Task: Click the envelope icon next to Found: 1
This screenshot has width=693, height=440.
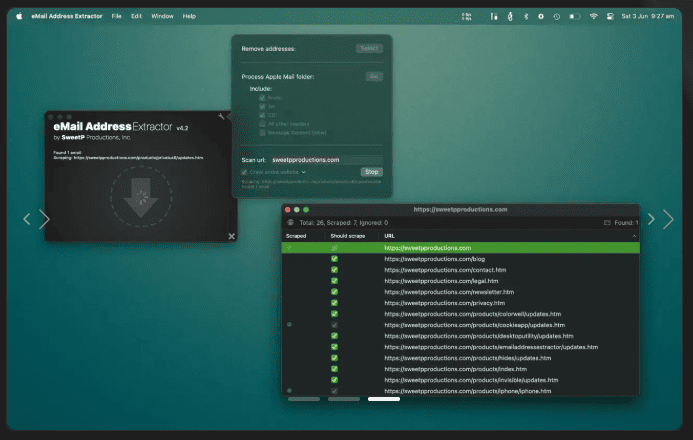Action: pyautogui.click(x=607, y=223)
